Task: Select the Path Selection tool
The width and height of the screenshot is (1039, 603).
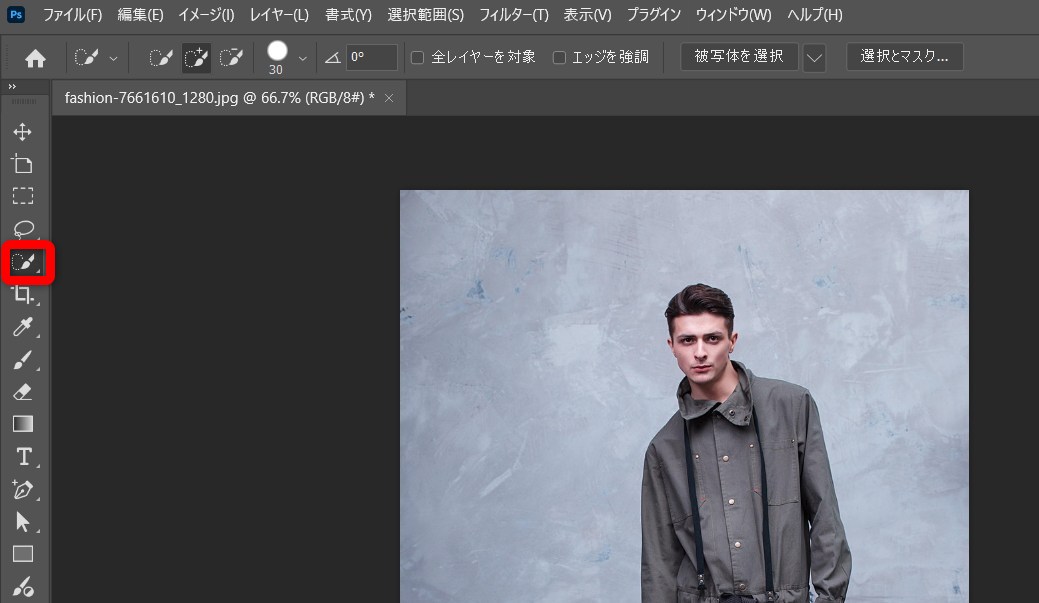Action: pos(23,522)
